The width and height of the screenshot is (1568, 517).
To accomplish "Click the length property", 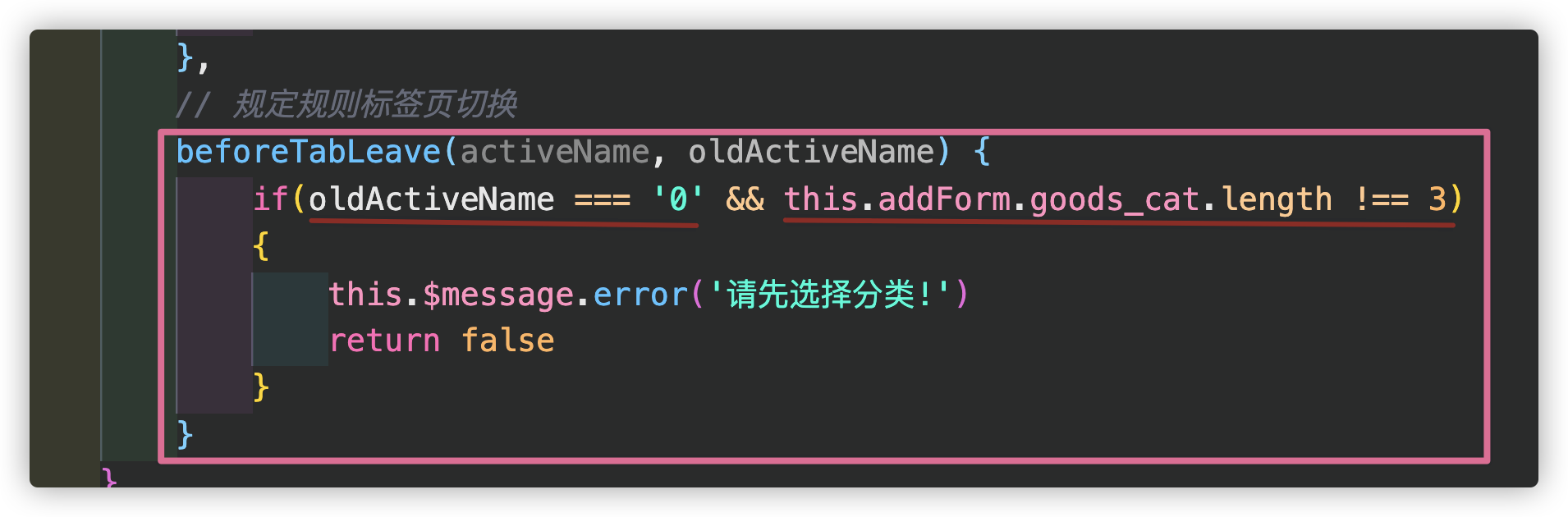I will tap(1277, 199).
